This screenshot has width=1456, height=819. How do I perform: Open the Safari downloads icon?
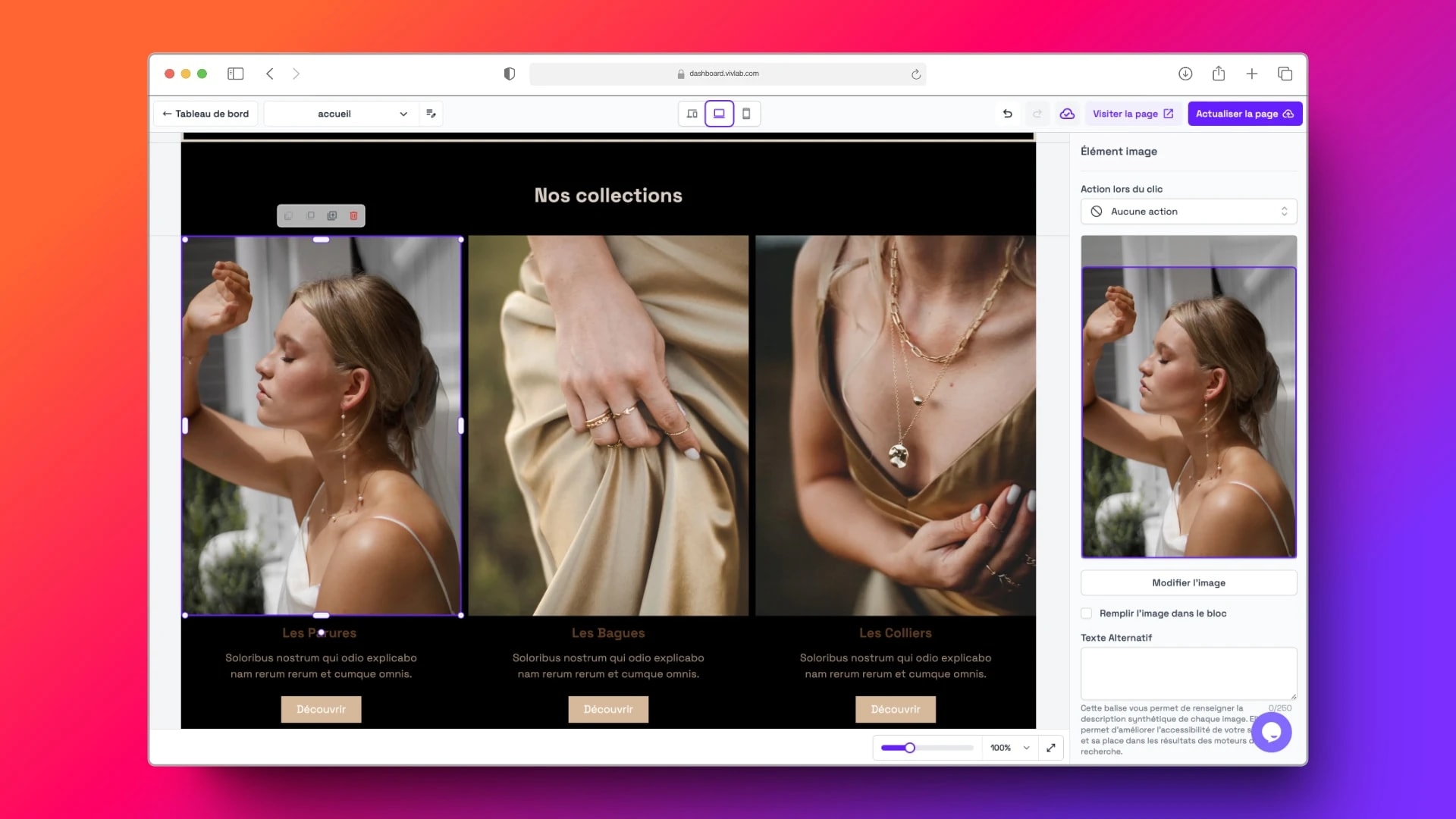pos(1185,74)
